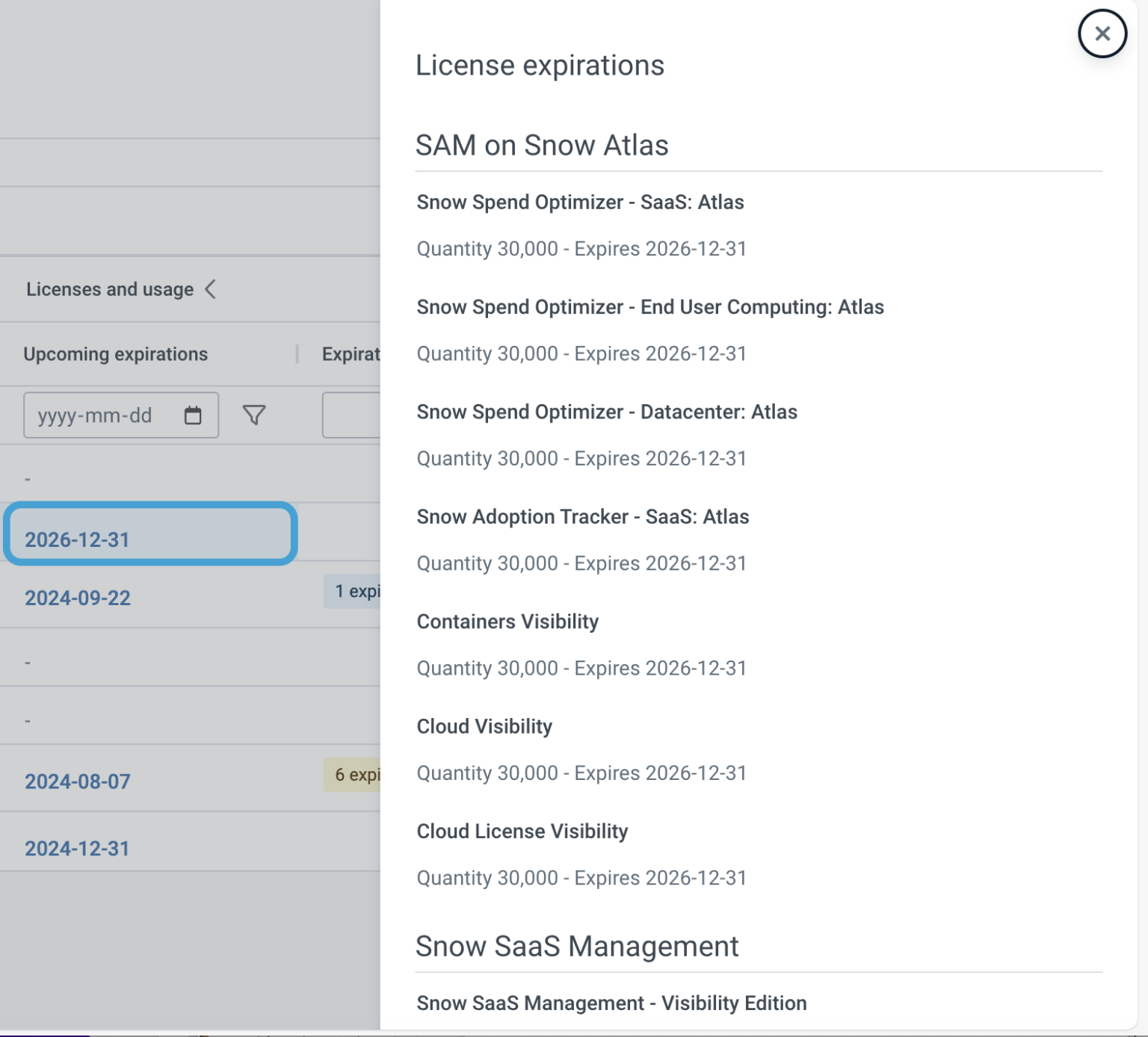Click the yyyy-mm-dd date input field

point(105,415)
